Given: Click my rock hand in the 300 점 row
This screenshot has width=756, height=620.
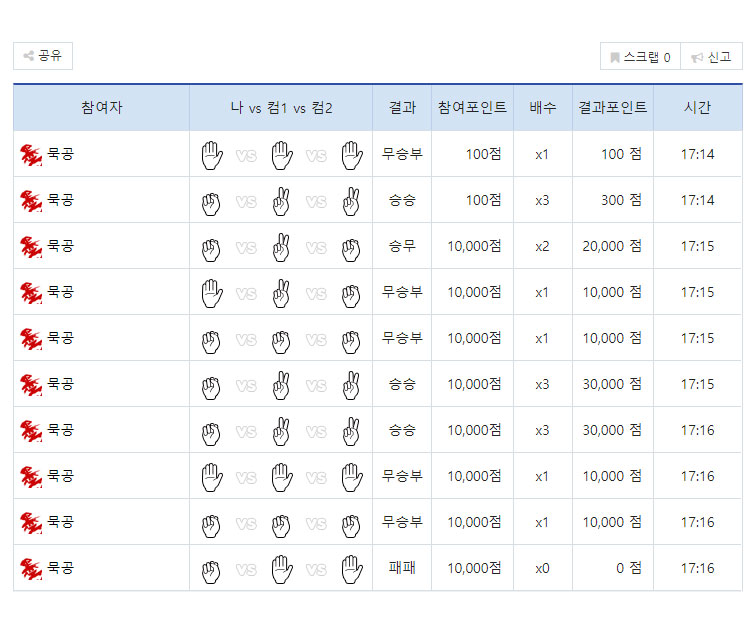Looking at the screenshot, I should [210, 201].
